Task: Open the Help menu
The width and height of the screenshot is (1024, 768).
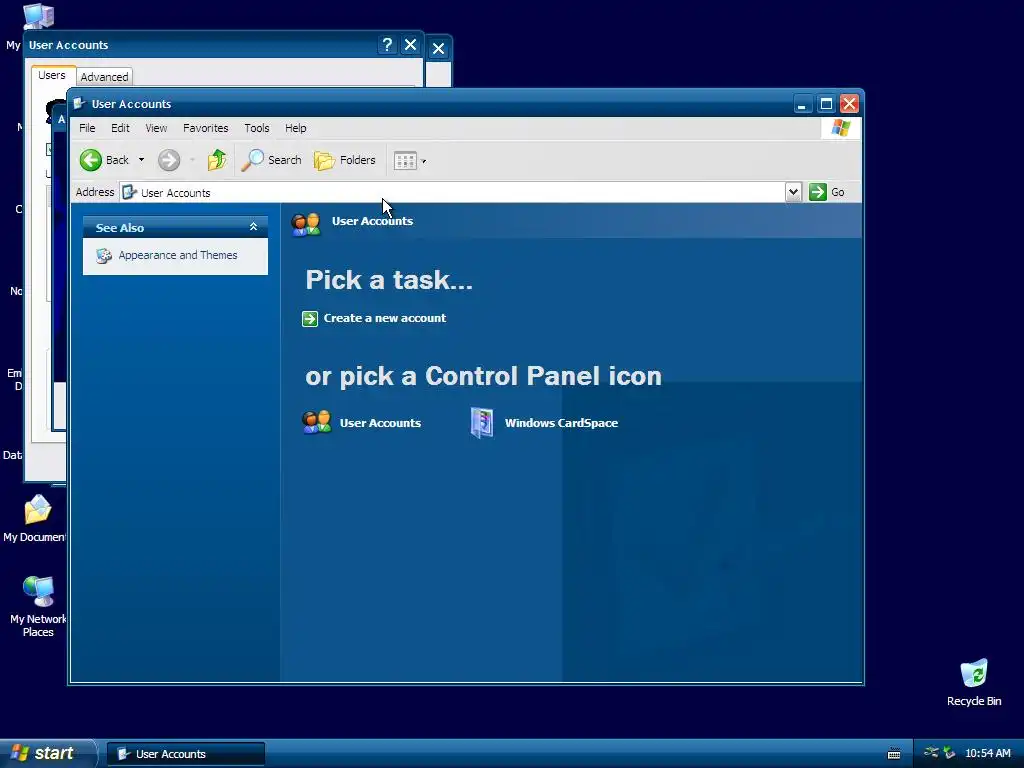Action: [296, 128]
